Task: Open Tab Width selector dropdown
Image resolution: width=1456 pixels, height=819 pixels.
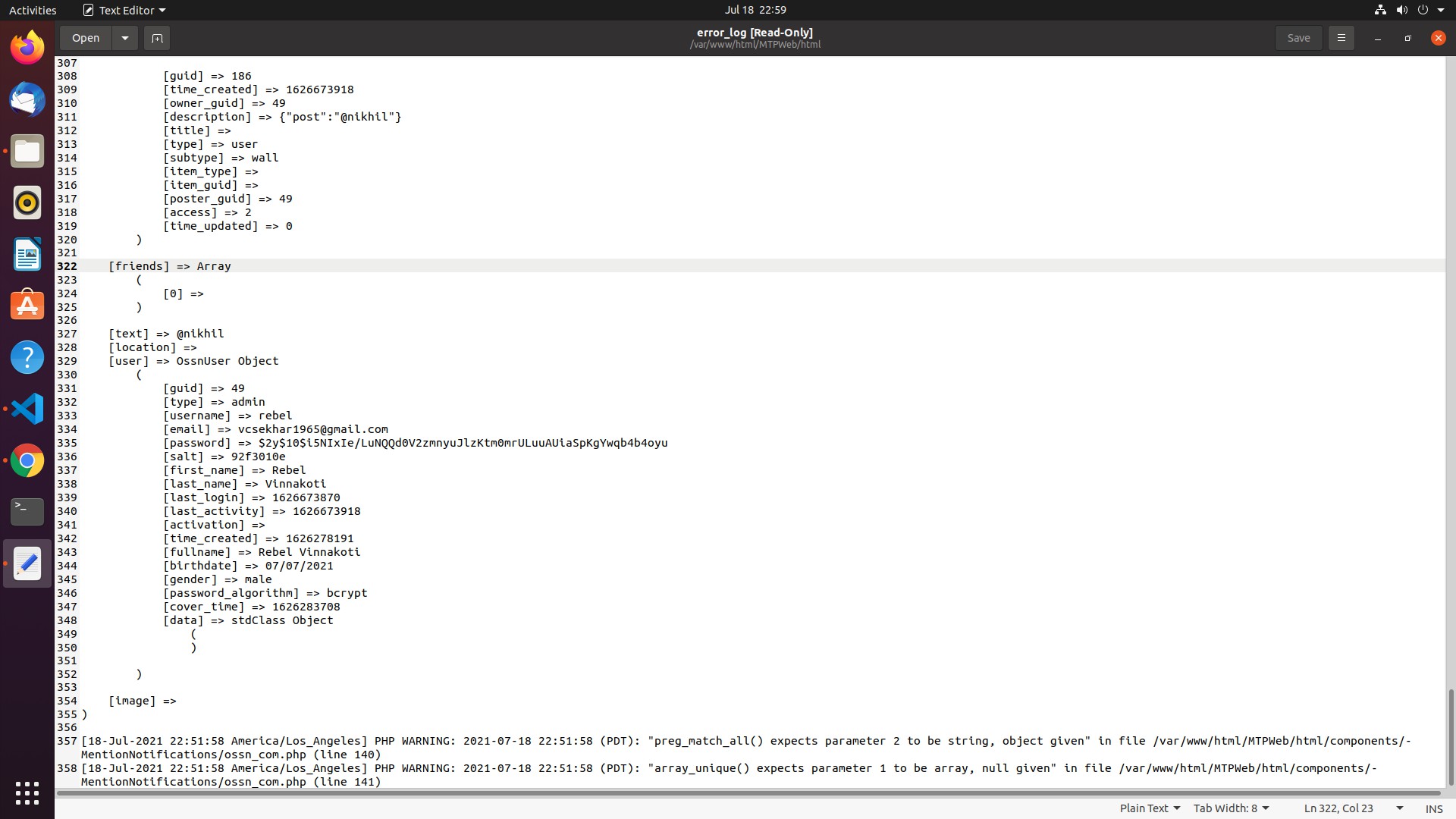Action: click(x=1231, y=808)
